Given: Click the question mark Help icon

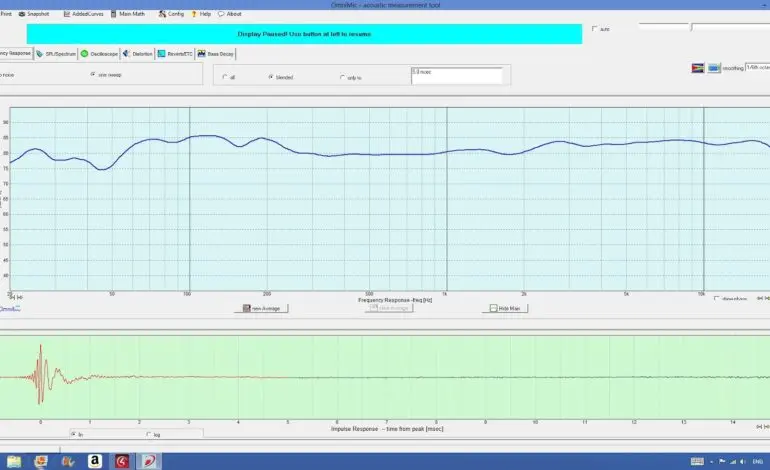Looking at the screenshot, I should coord(194,14).
